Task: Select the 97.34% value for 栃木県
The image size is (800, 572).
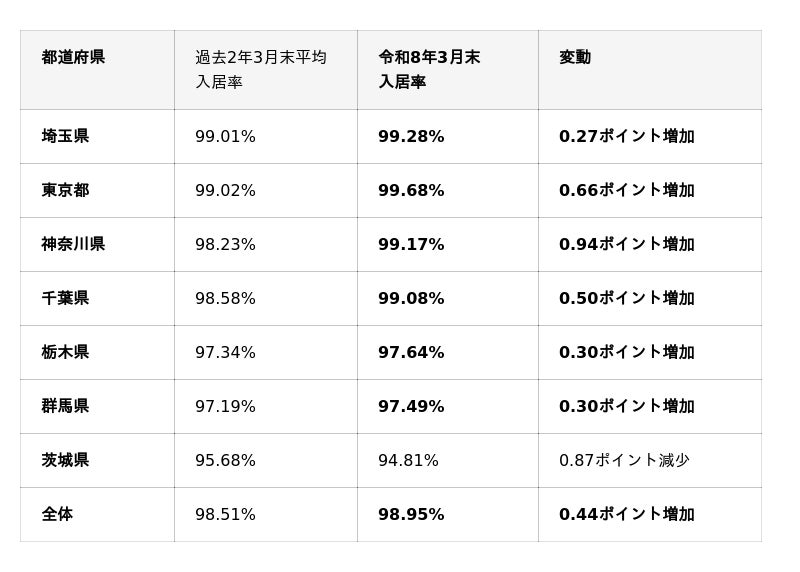Action: tap(225, 353)
